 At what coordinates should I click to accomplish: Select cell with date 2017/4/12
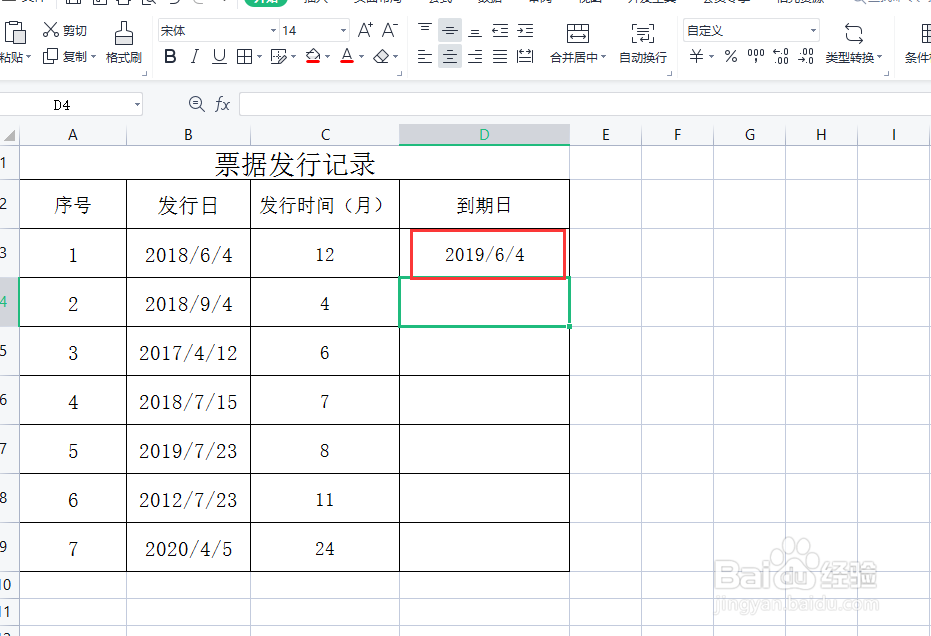tap(188, 352)
